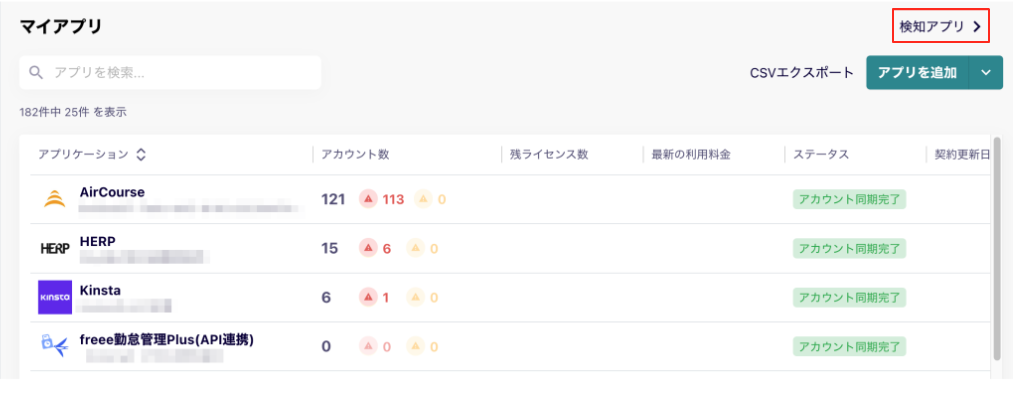Sort by the アプリケーション column arrows

tap(141, 155)
